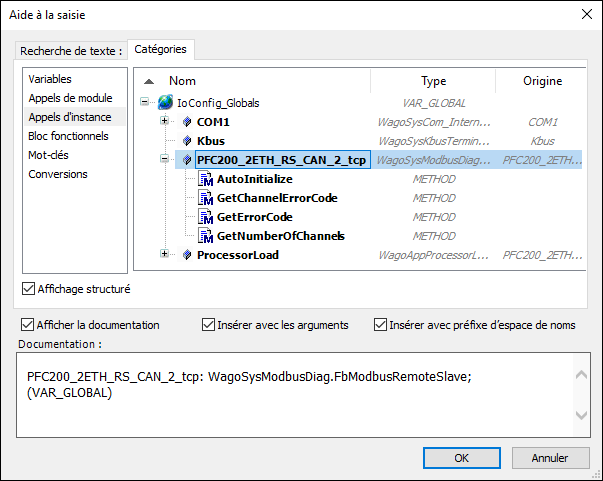Select the IoConfig_Globals row
Image resolution: width=603 pixels, height=481 pixels.
pos(218,103)
